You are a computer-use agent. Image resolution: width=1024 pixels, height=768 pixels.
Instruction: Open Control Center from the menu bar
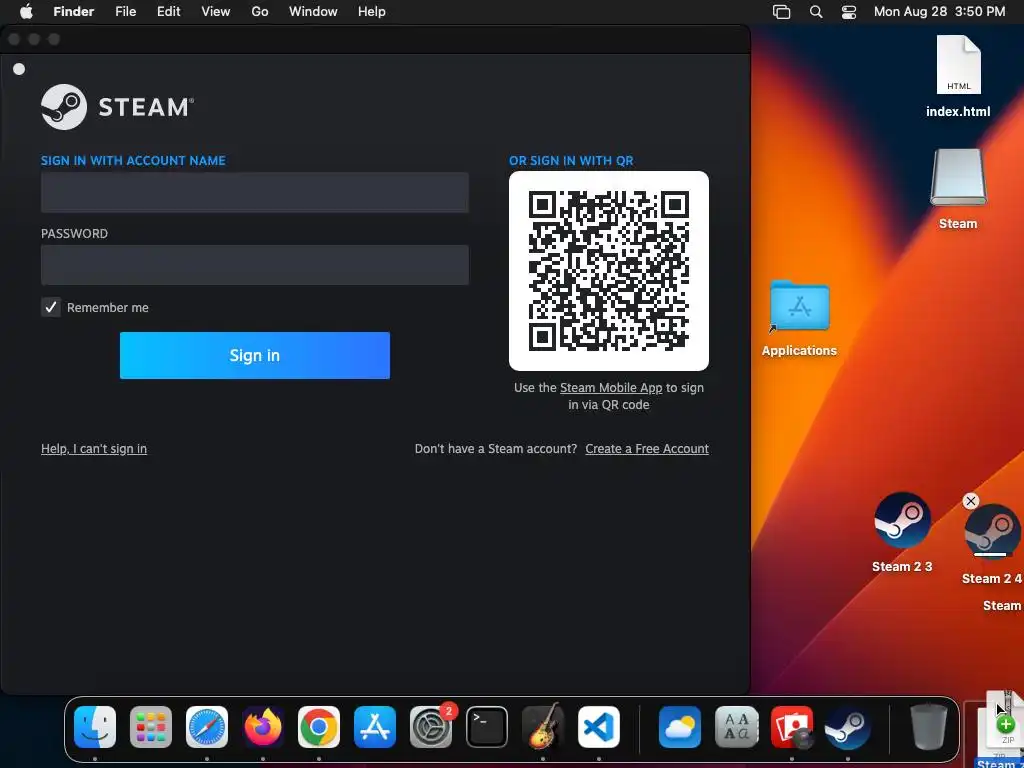coord(849,11)
